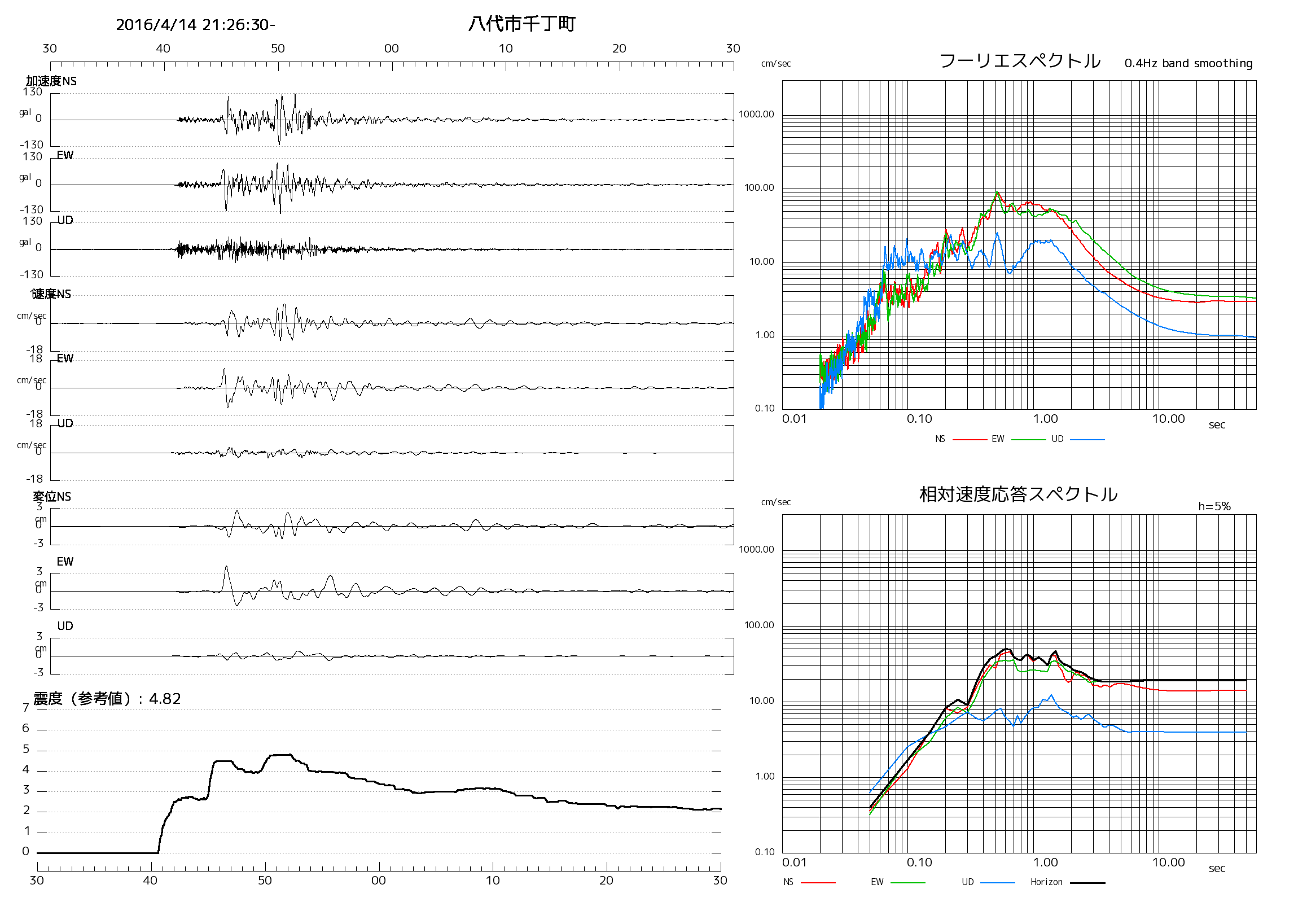Click the 震度（参考値）: 4.82 label

pyautogui.click(x=107, y=699)
